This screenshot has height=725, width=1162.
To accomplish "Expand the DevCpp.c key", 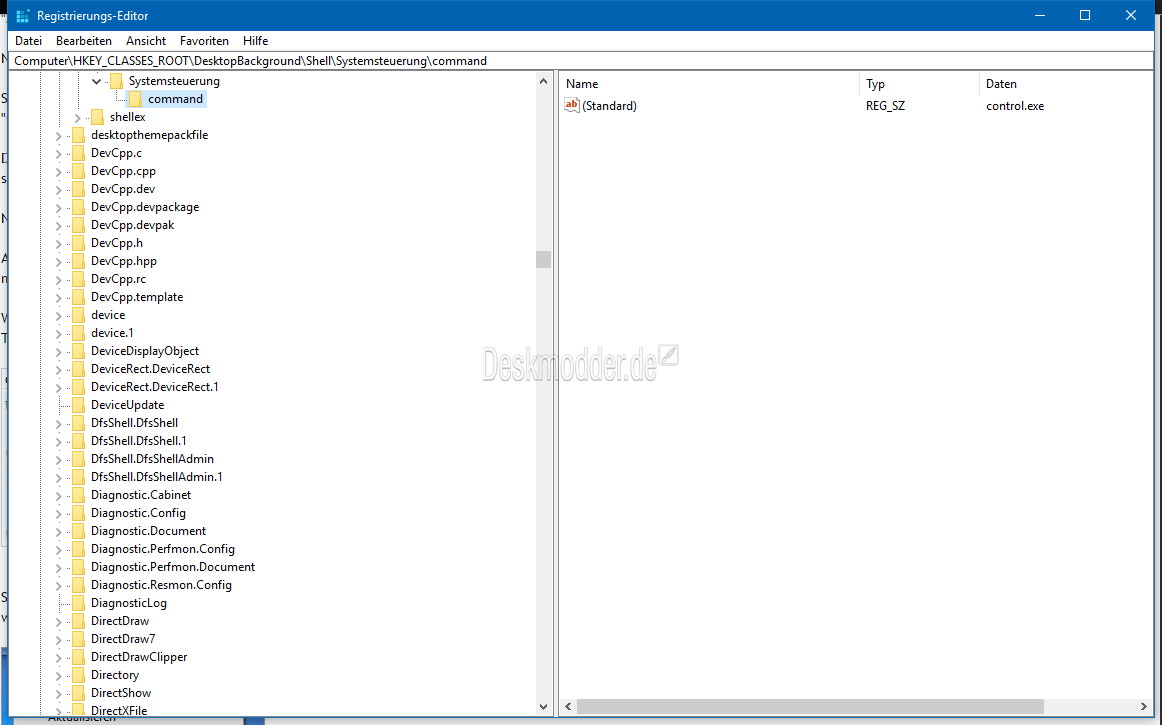I will click(x=59, y=153).
